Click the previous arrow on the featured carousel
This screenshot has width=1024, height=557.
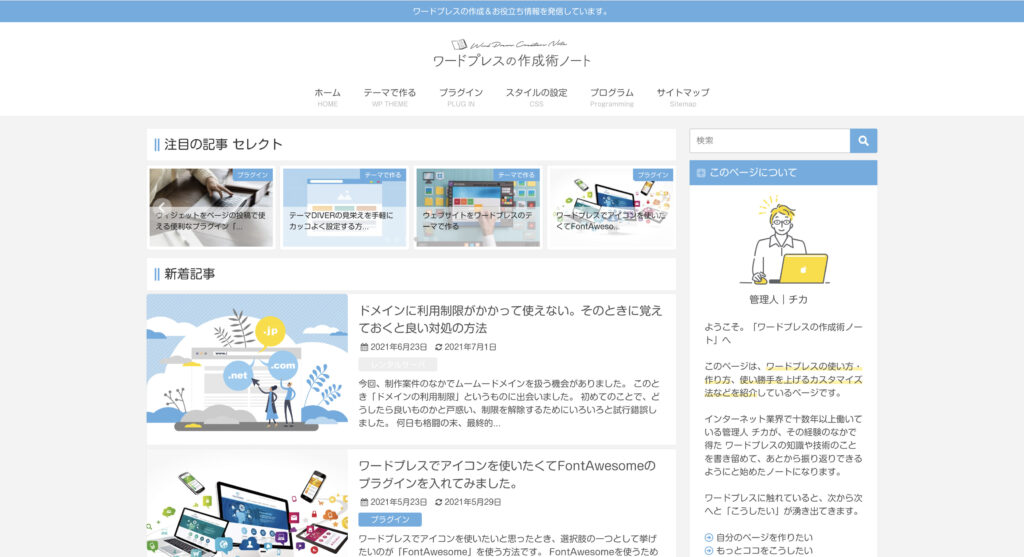click(159, 208)
